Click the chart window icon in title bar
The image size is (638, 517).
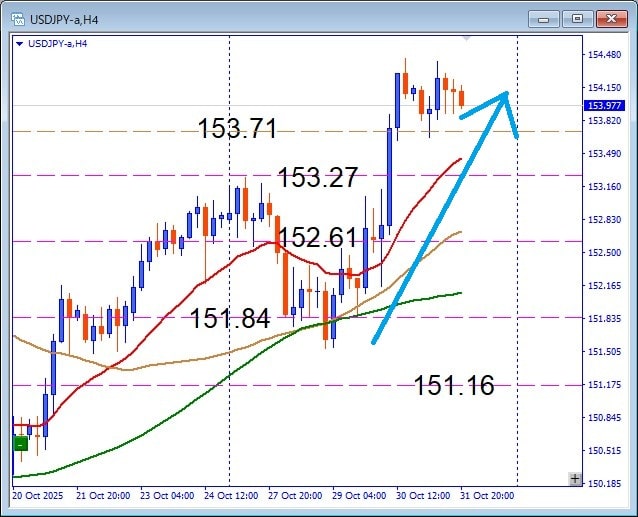coord(17,17)
